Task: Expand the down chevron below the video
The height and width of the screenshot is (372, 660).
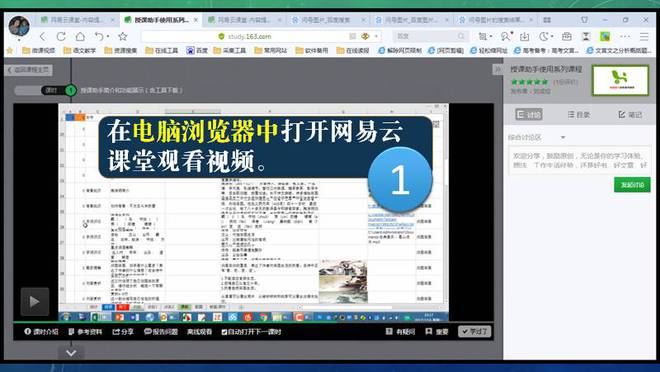Action: point(71,353)
